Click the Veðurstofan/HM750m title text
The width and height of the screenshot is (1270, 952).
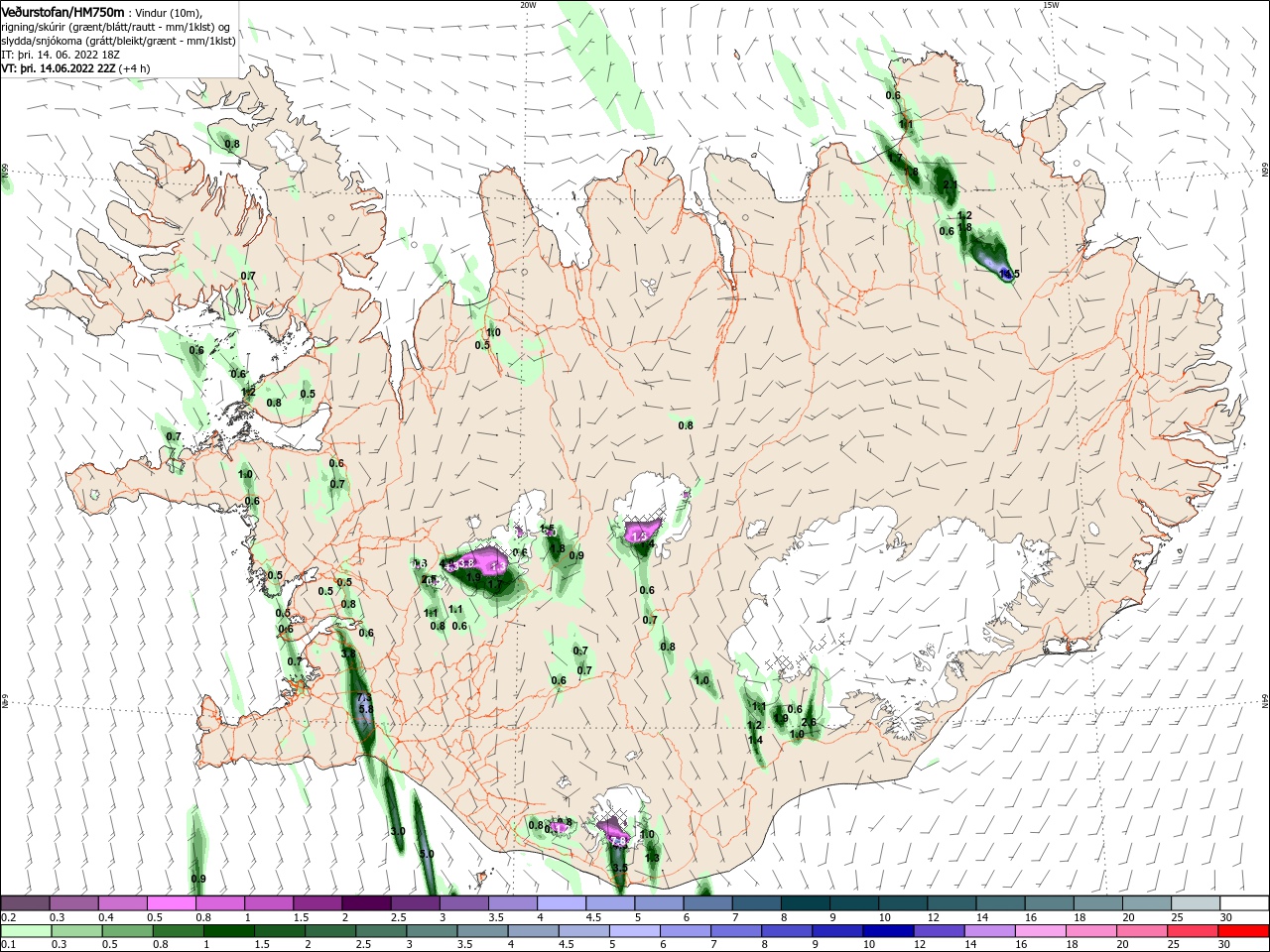tap(63, 12)
